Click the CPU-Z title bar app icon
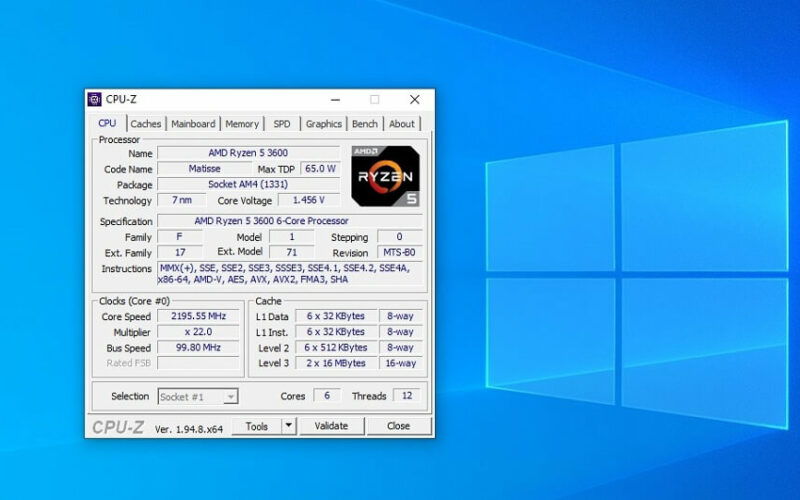 [x=94, y=99]
